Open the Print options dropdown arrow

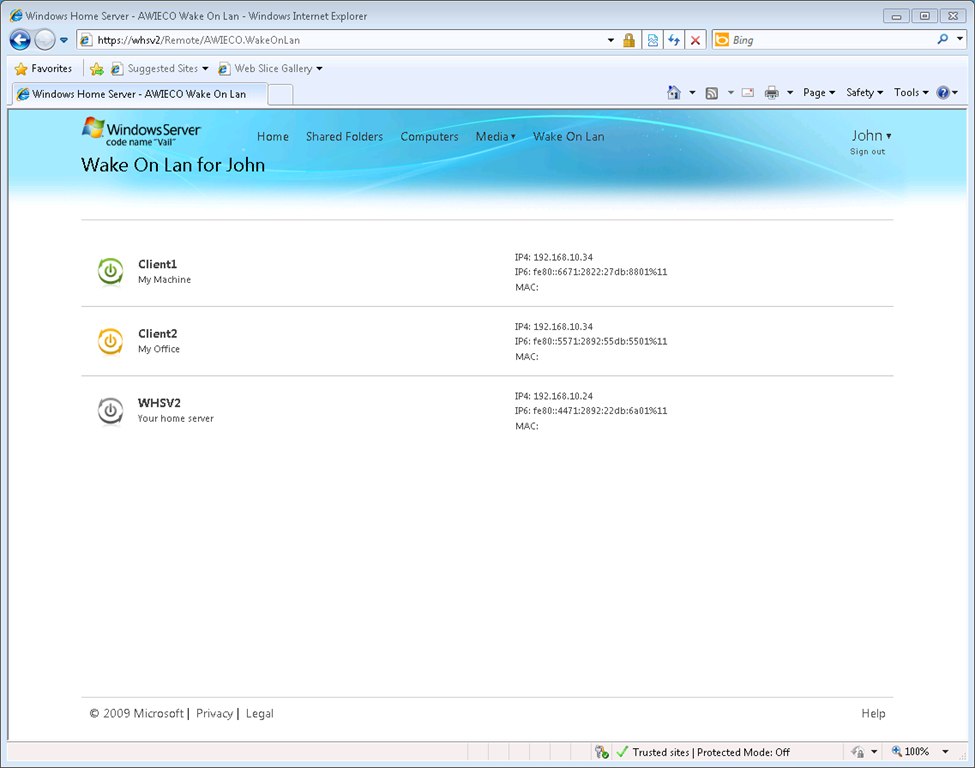pos(790,93)
